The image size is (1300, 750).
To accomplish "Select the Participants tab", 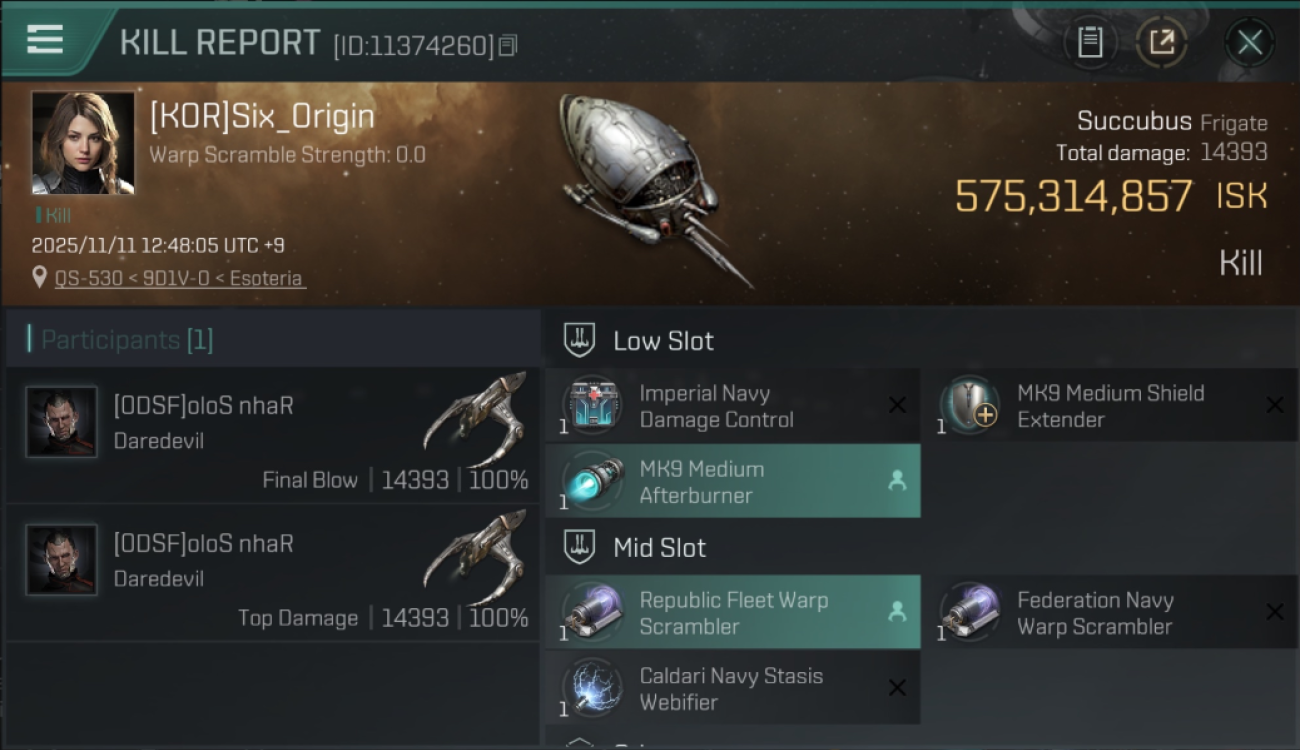I will click(x=126, y=340).
